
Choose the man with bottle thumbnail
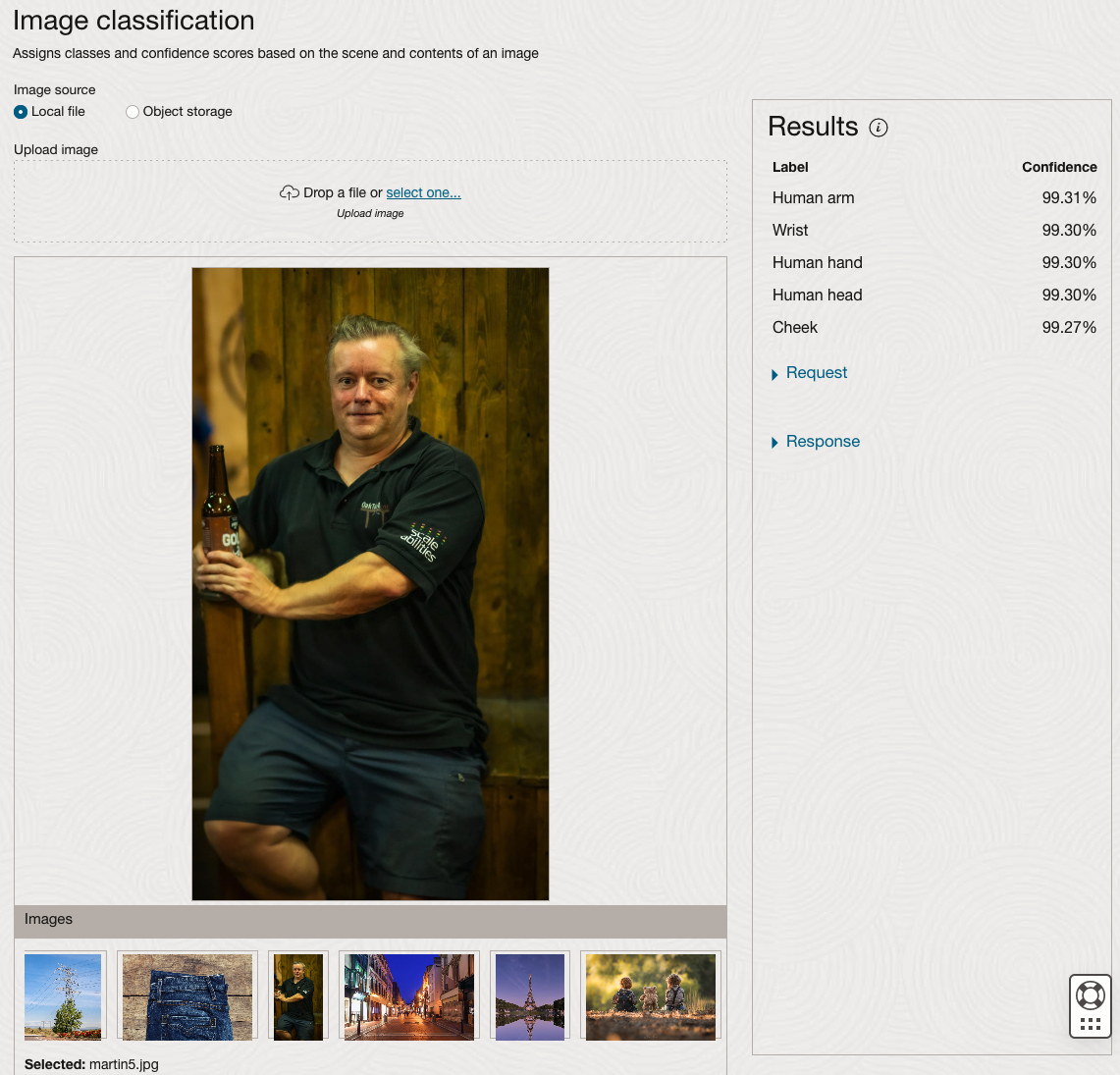tap(297, 996)
